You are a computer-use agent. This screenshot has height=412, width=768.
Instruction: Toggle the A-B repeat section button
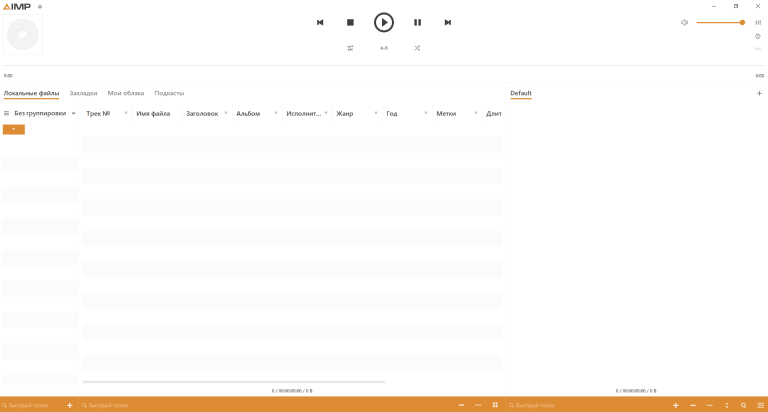384,48
